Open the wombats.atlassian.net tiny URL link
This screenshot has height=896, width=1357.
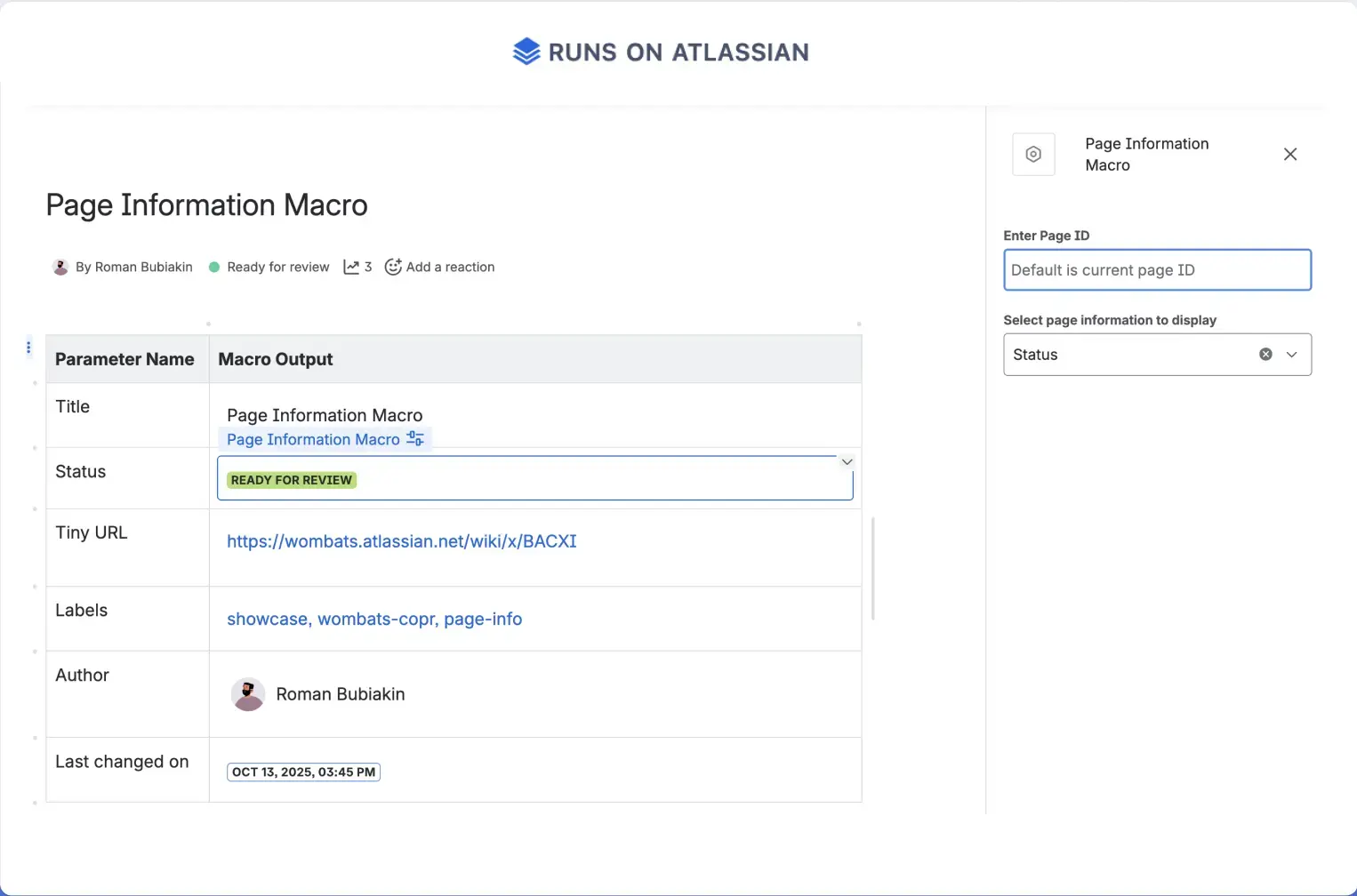[x=402, y=541]
